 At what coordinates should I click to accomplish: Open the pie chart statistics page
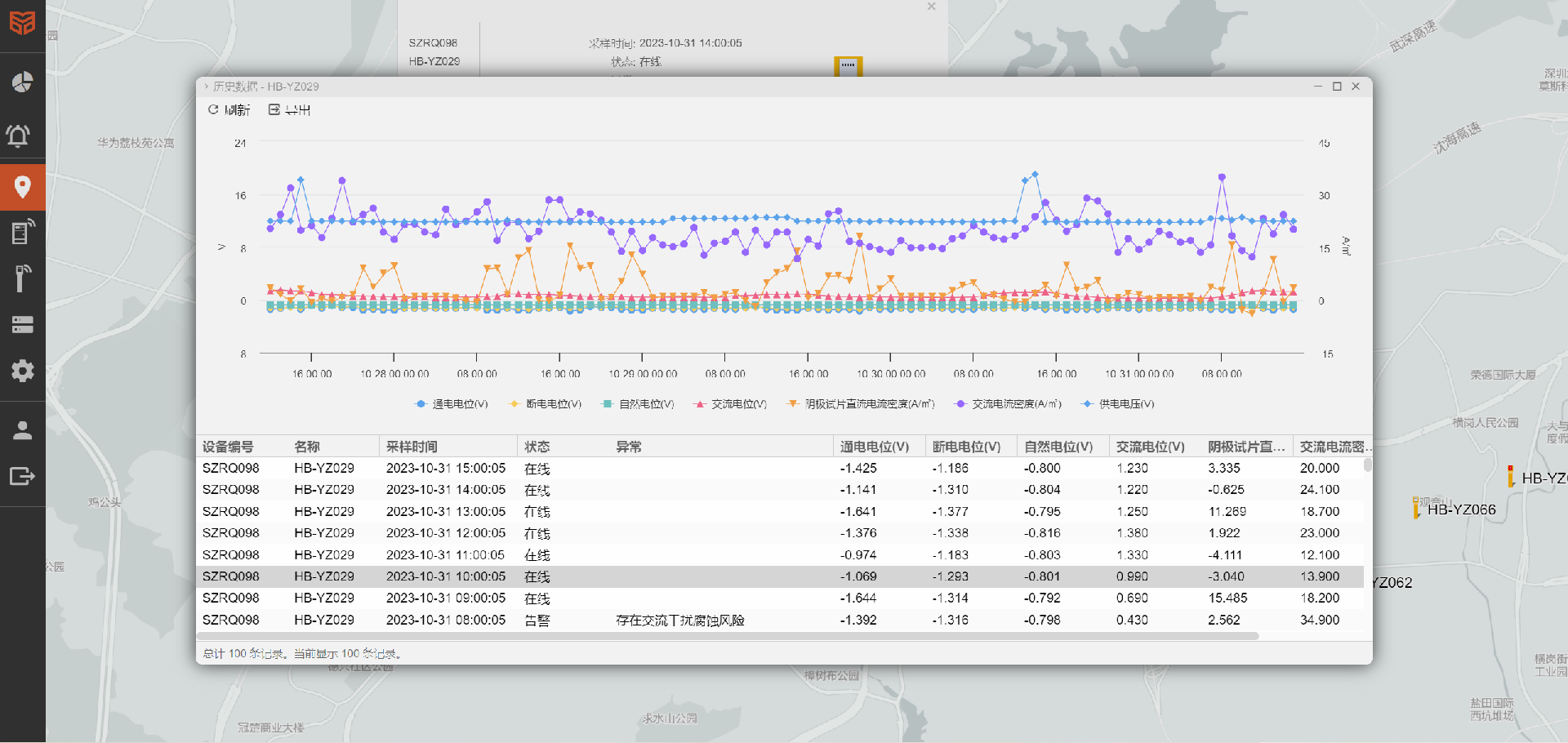[22, 82]
